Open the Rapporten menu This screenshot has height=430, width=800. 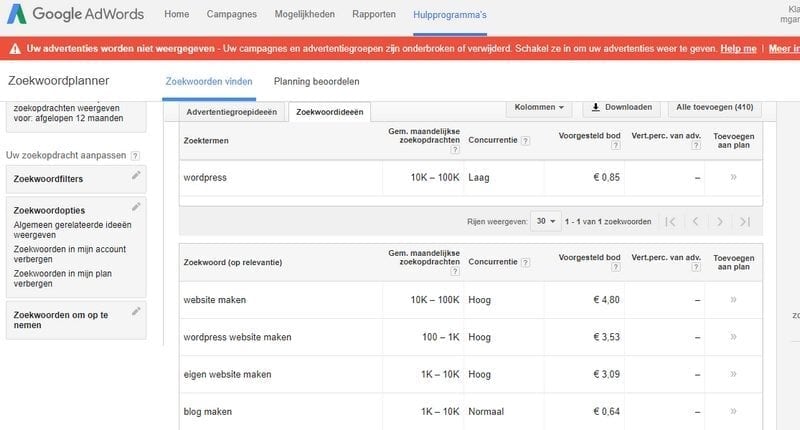click(374, 14)
